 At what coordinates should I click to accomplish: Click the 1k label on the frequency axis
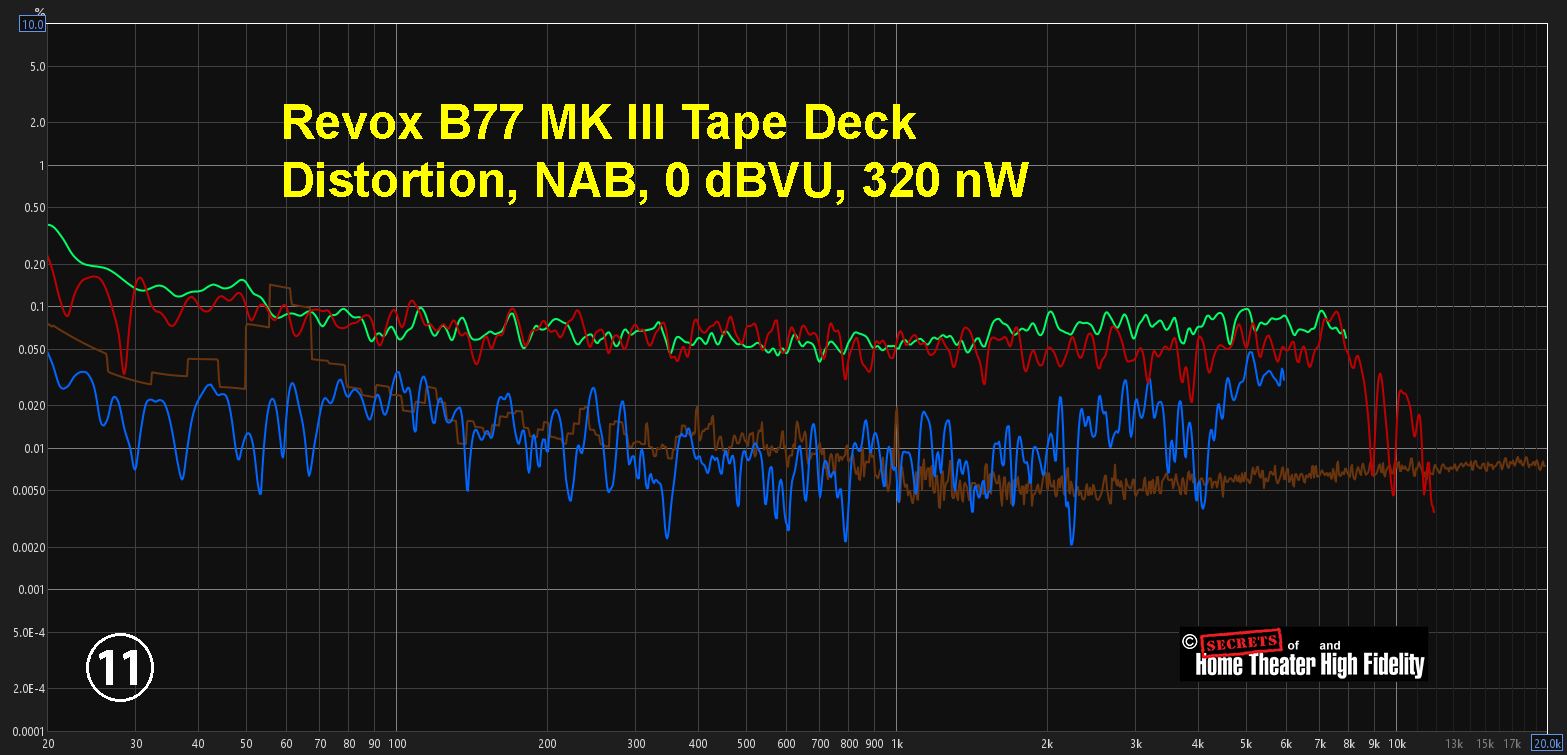pyautogui.click(x=896, y=744)
